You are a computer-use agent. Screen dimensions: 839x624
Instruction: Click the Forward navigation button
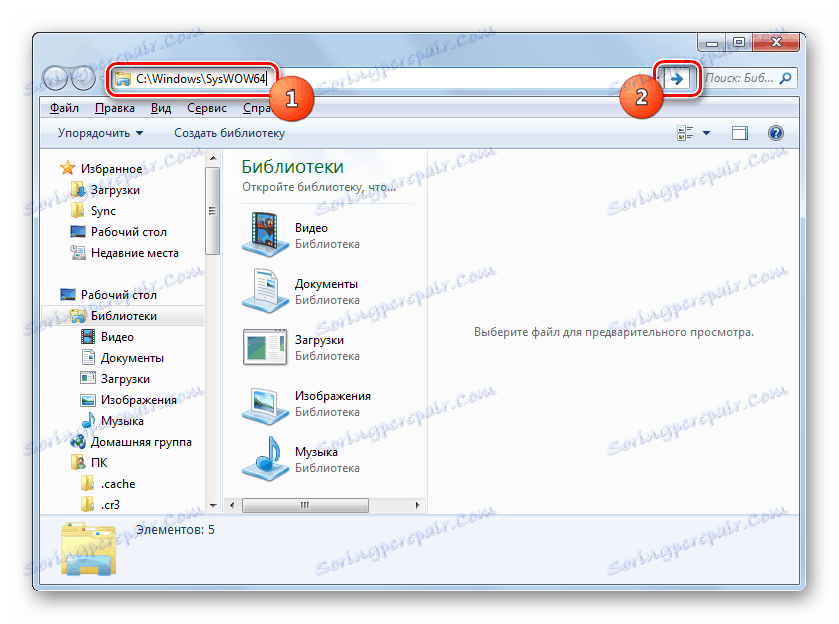coord(83,79)
